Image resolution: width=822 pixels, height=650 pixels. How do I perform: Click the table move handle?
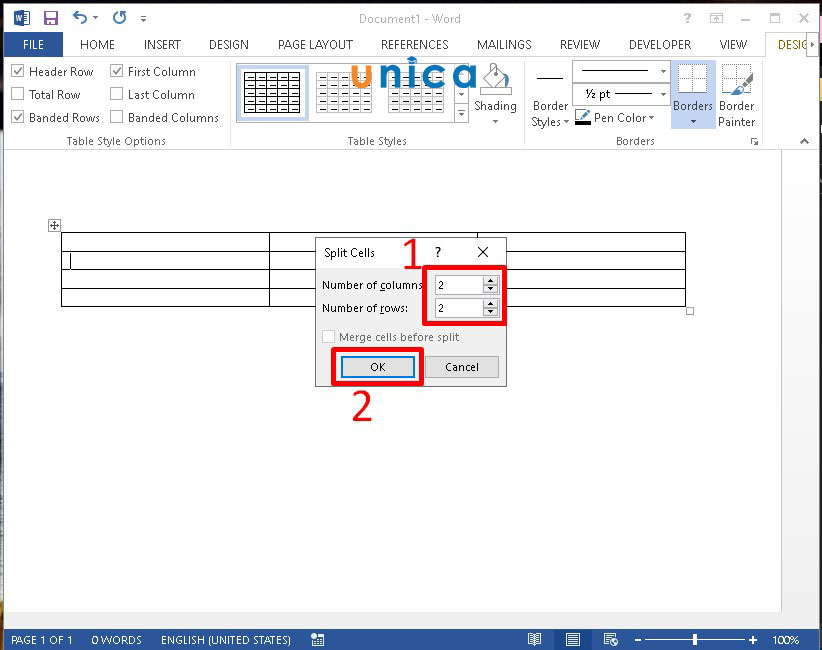coord(54,225)
